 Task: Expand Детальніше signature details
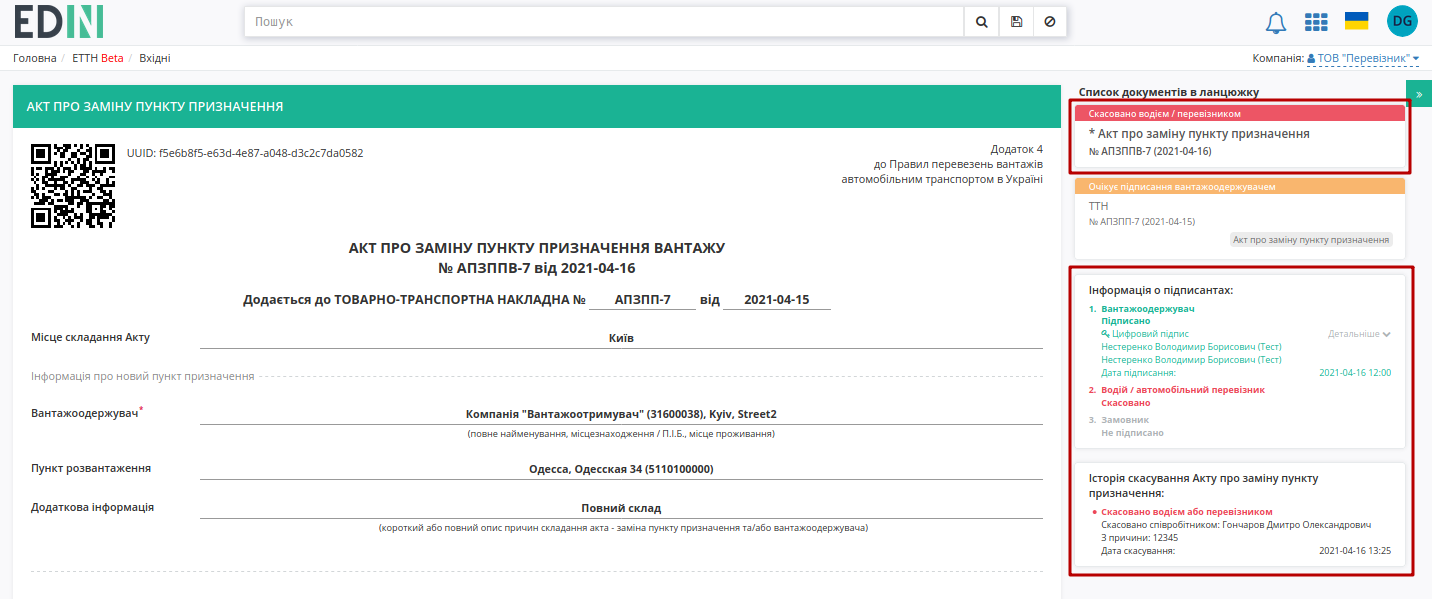tap(1359, 334)
